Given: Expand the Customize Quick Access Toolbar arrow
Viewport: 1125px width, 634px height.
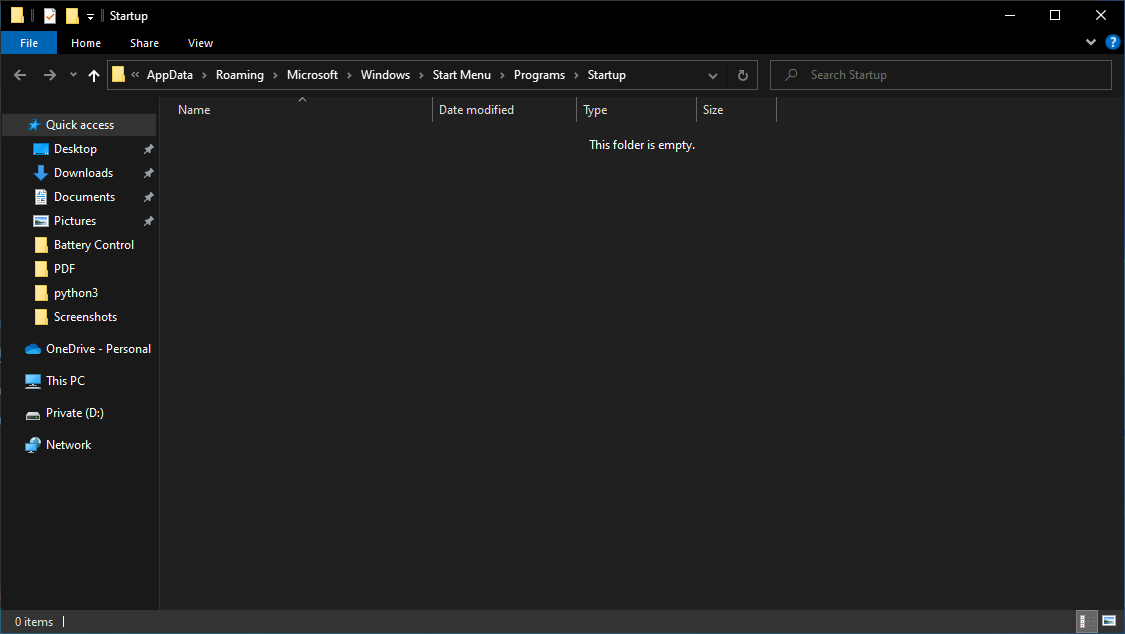Looking at the screenshot, I should tap(90, 15).
